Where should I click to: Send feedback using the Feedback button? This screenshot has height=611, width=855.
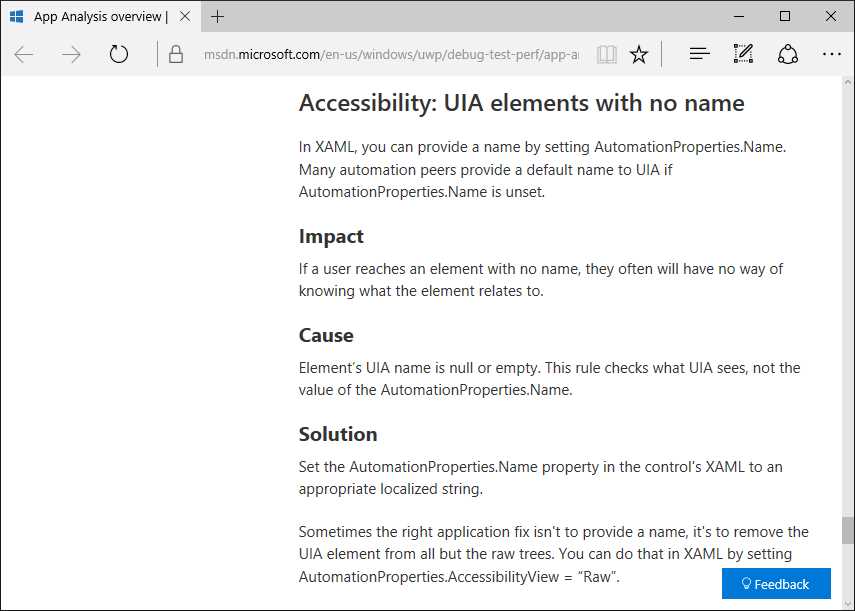(x=776, y=584)
